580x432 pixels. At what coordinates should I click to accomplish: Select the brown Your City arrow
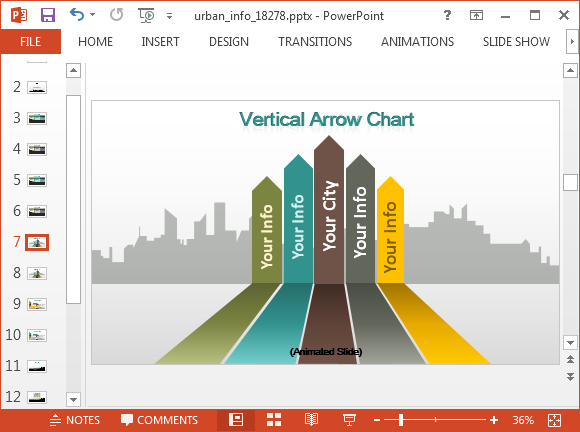(x=329, y=210)
